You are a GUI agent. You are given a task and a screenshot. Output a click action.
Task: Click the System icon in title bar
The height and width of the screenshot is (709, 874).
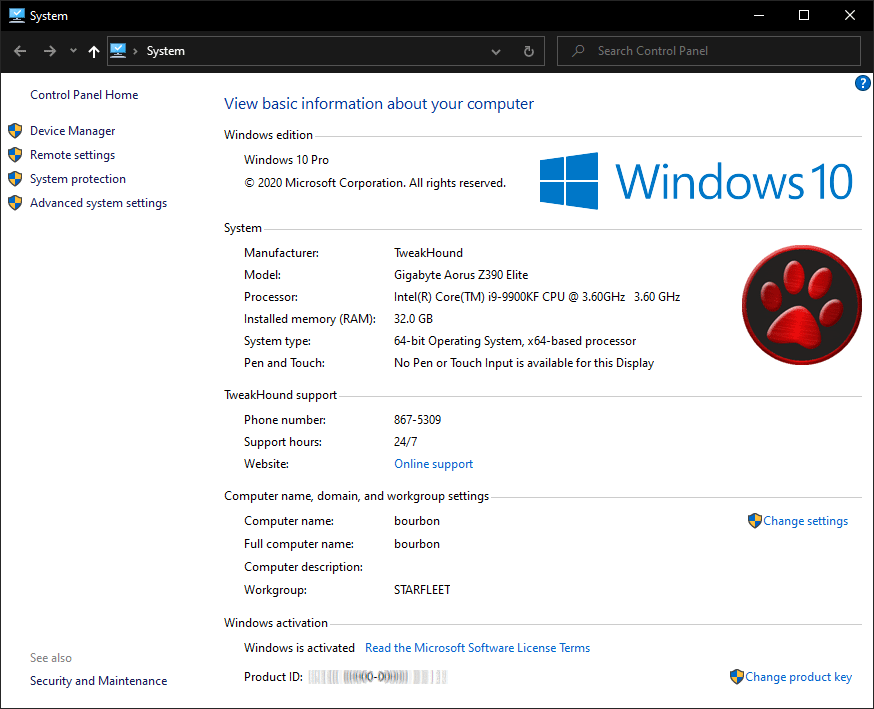click(16, 16)
